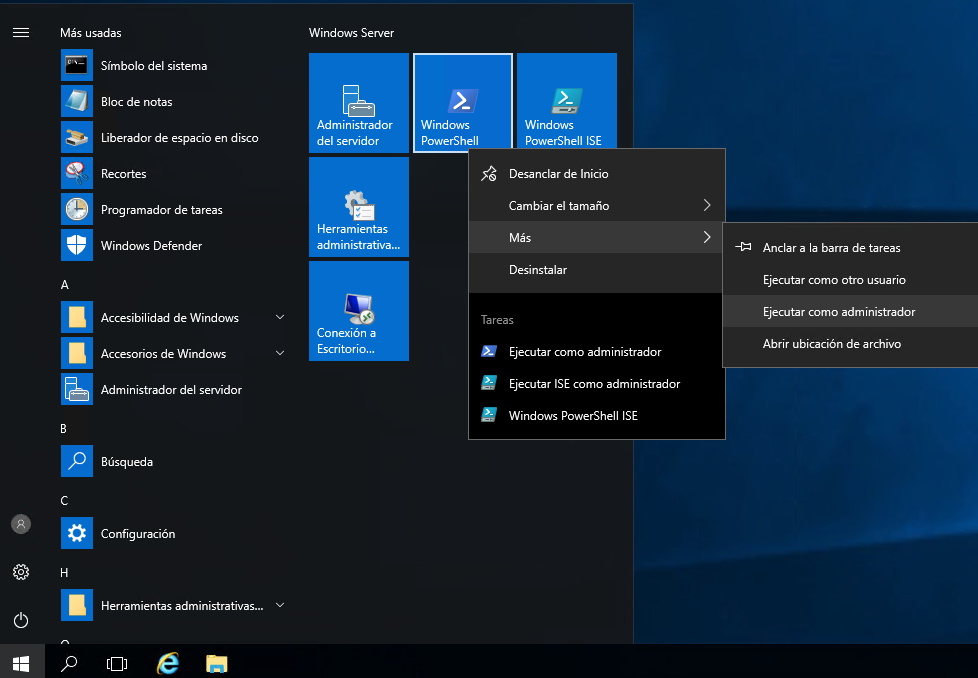Expand Herramientas administrativas chevron in list
This screenshot has height=678, width=978.
tap(280, 606)
